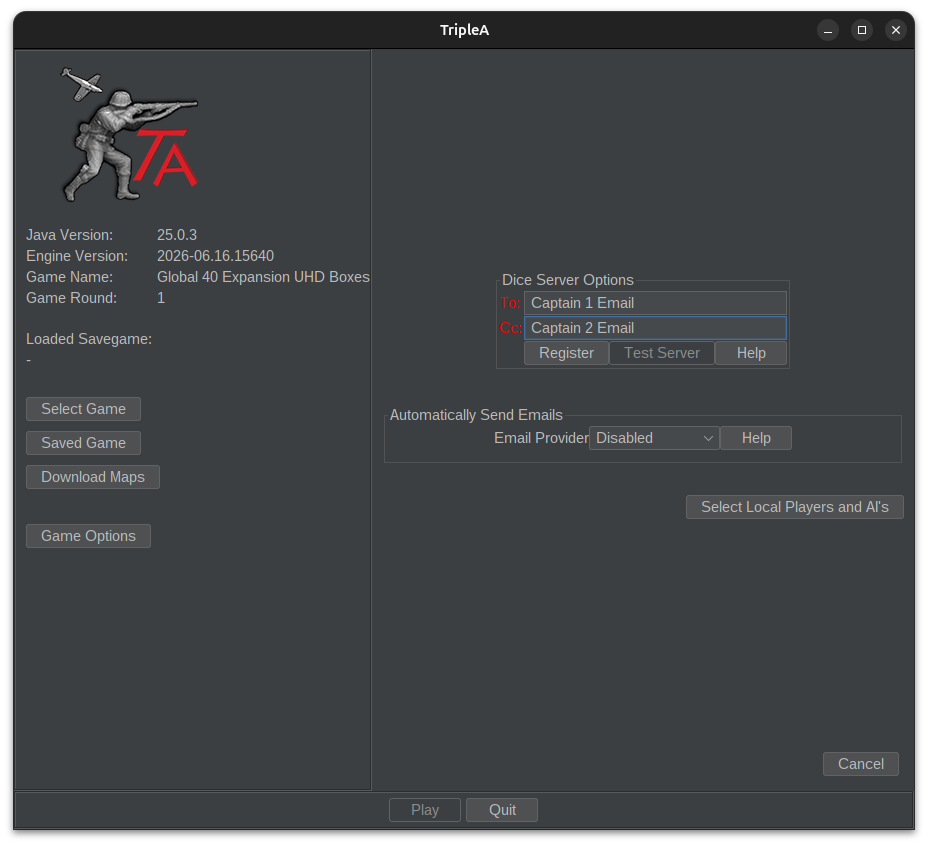The width and height of the screenshot is (928, 846).
Task: Click the Java version value '25.0.3'
Action: click(177, 235)
